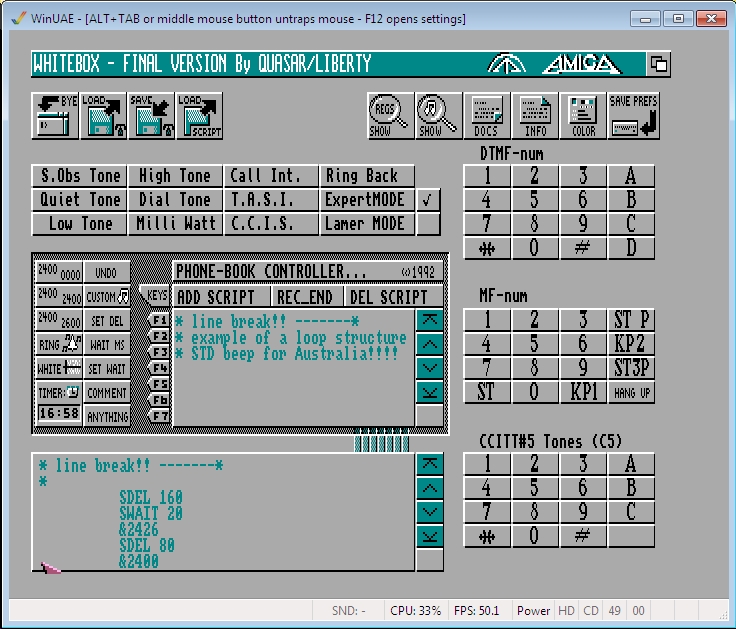Play the Ring Back tone
Screen dimensions: 736x629
pos(367,176)
